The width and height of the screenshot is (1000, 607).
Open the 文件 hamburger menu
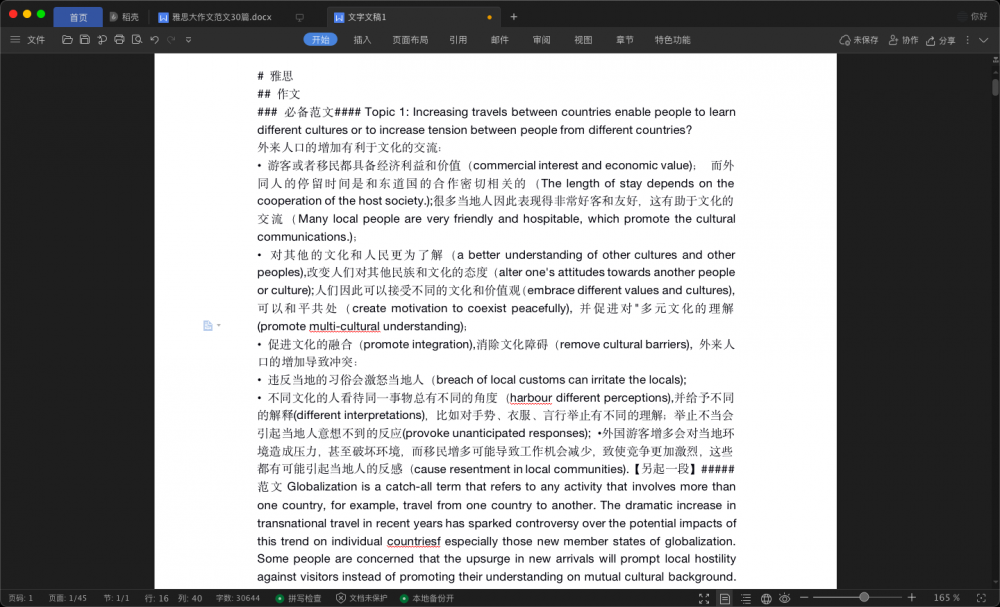tap(27, 40)
